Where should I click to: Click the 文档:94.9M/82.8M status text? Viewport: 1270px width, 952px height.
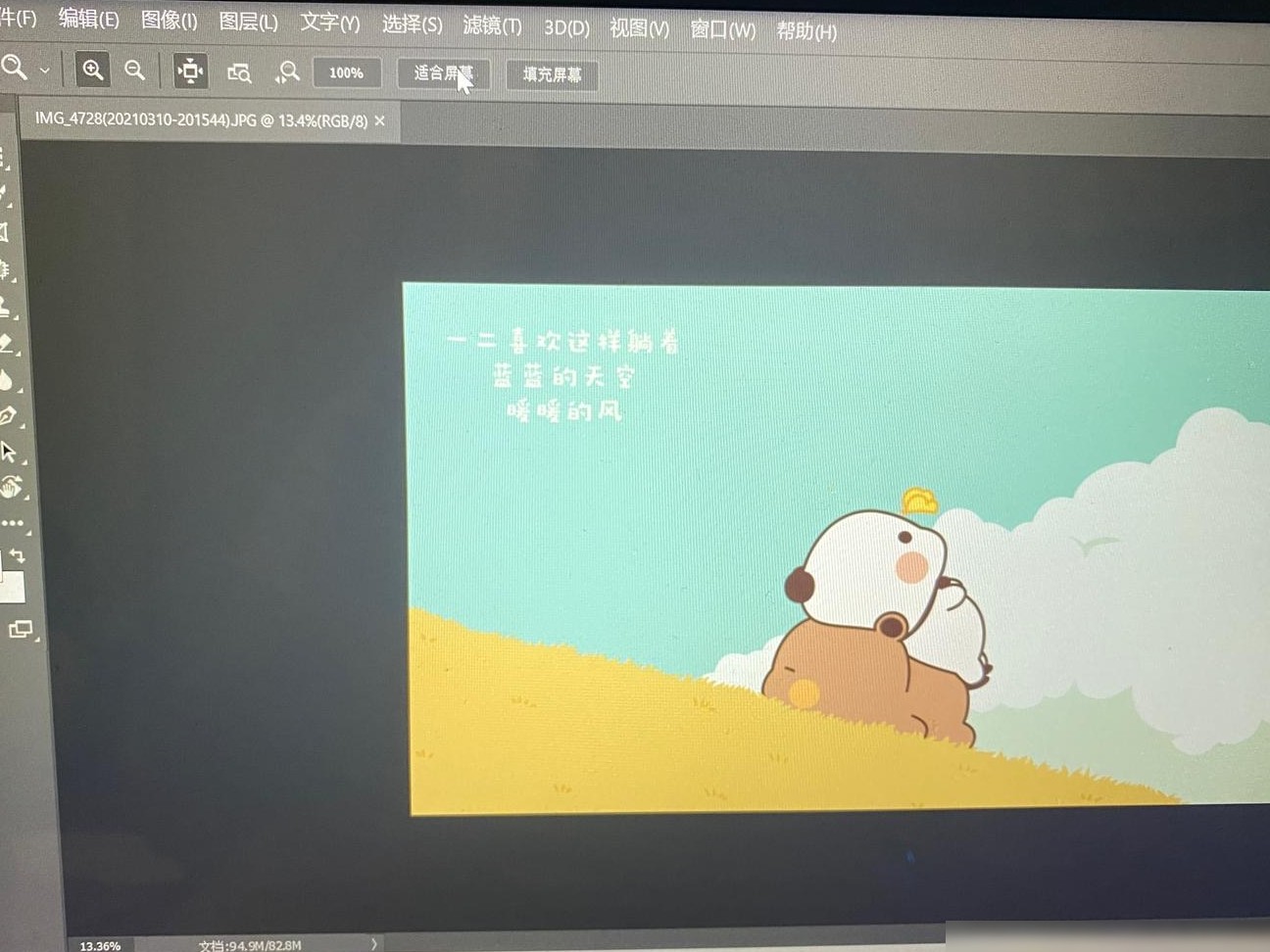(250, 945)
